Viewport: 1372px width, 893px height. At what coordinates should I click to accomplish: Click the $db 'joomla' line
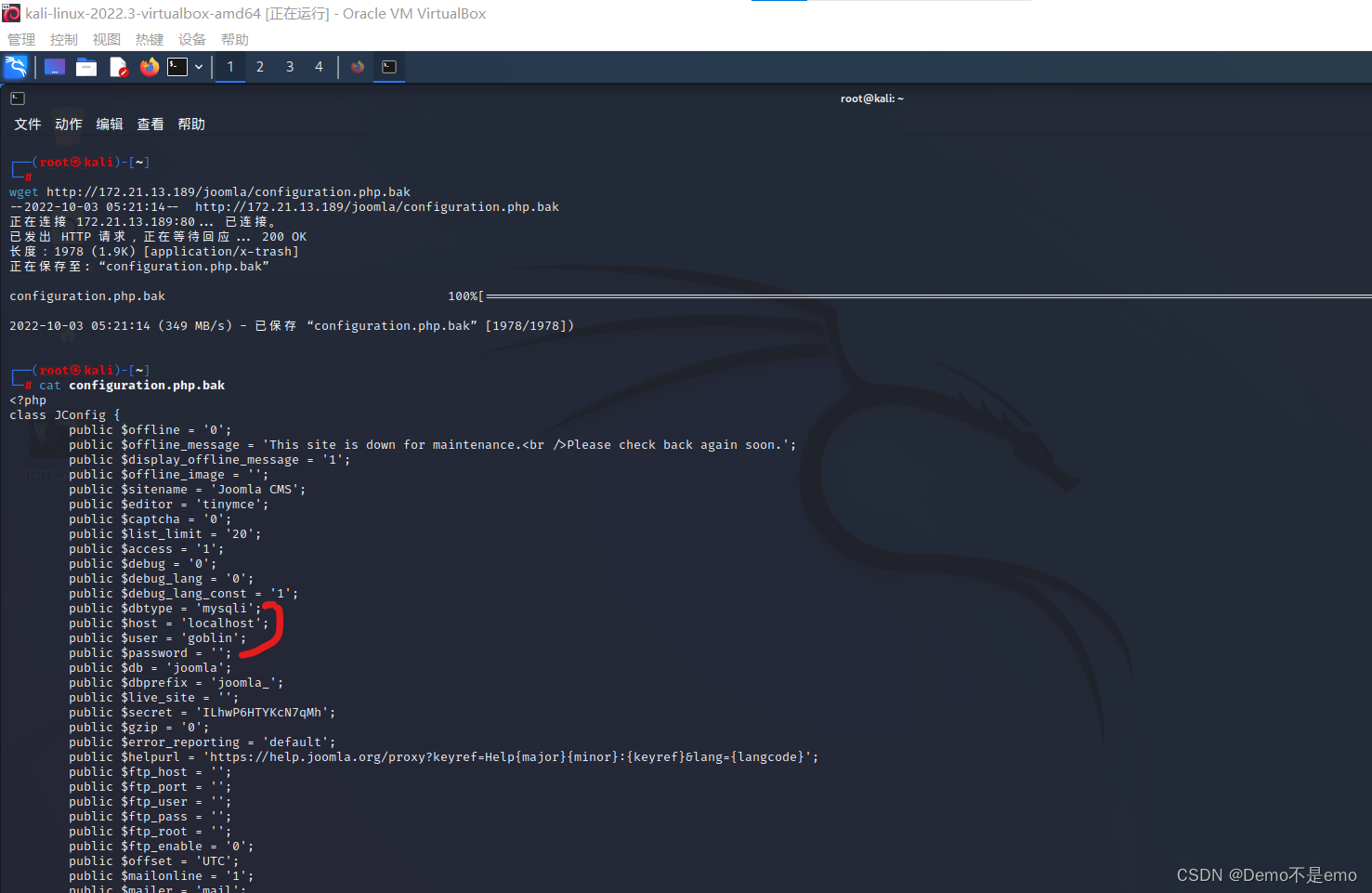tap(150, 668)
